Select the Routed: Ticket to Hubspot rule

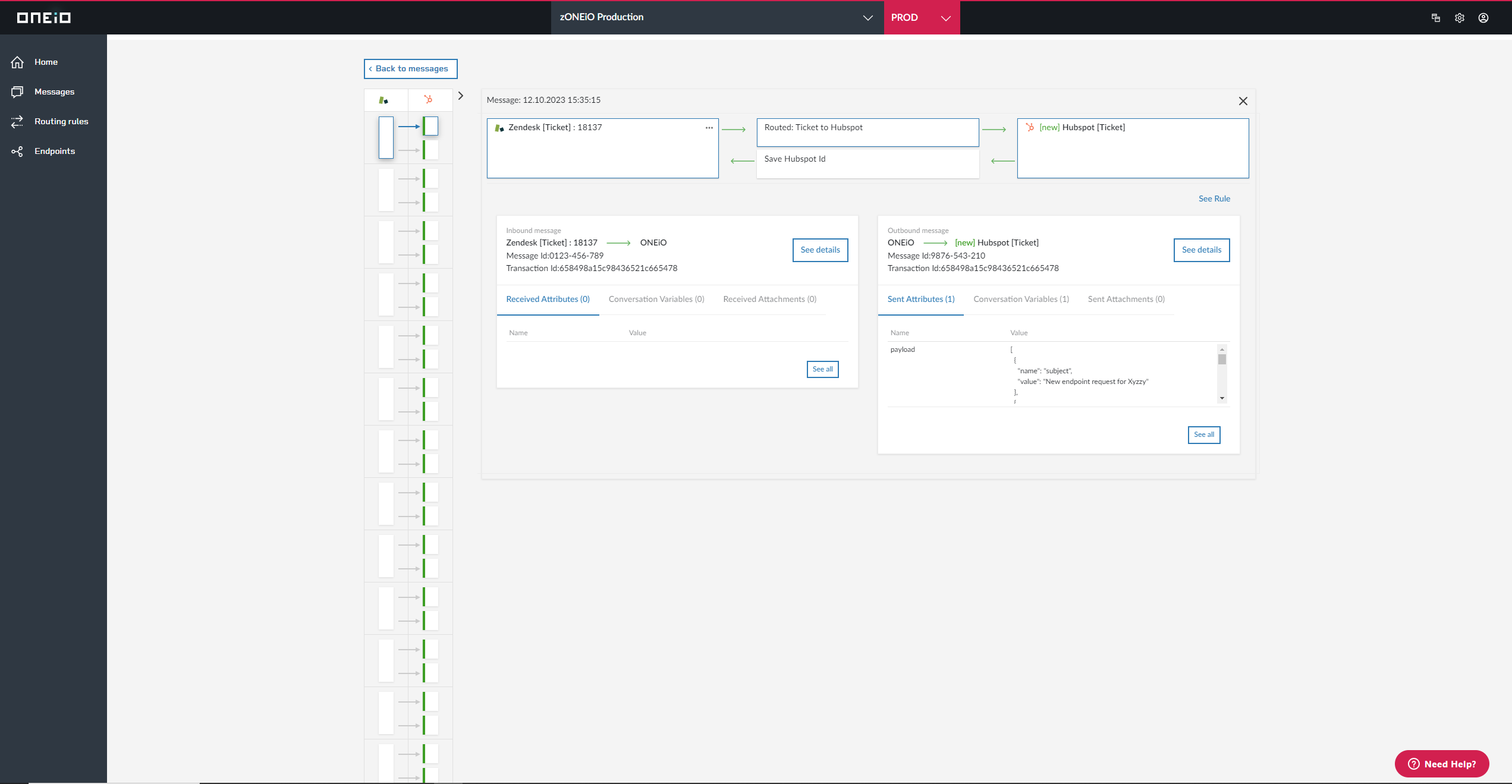(867, 132)
